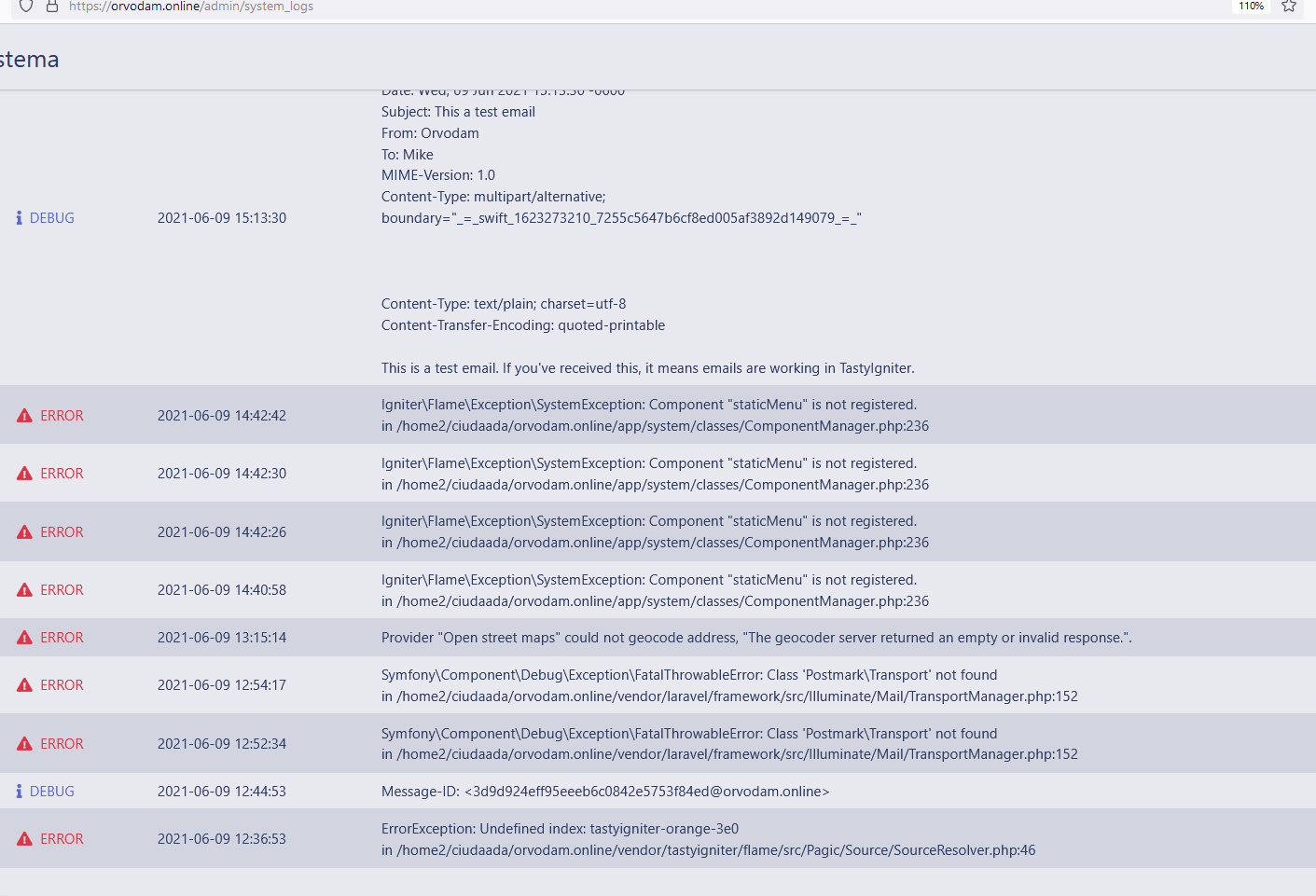
Task: Toggle the bookmark star for this page
Action: click(x=1290, y=7)
